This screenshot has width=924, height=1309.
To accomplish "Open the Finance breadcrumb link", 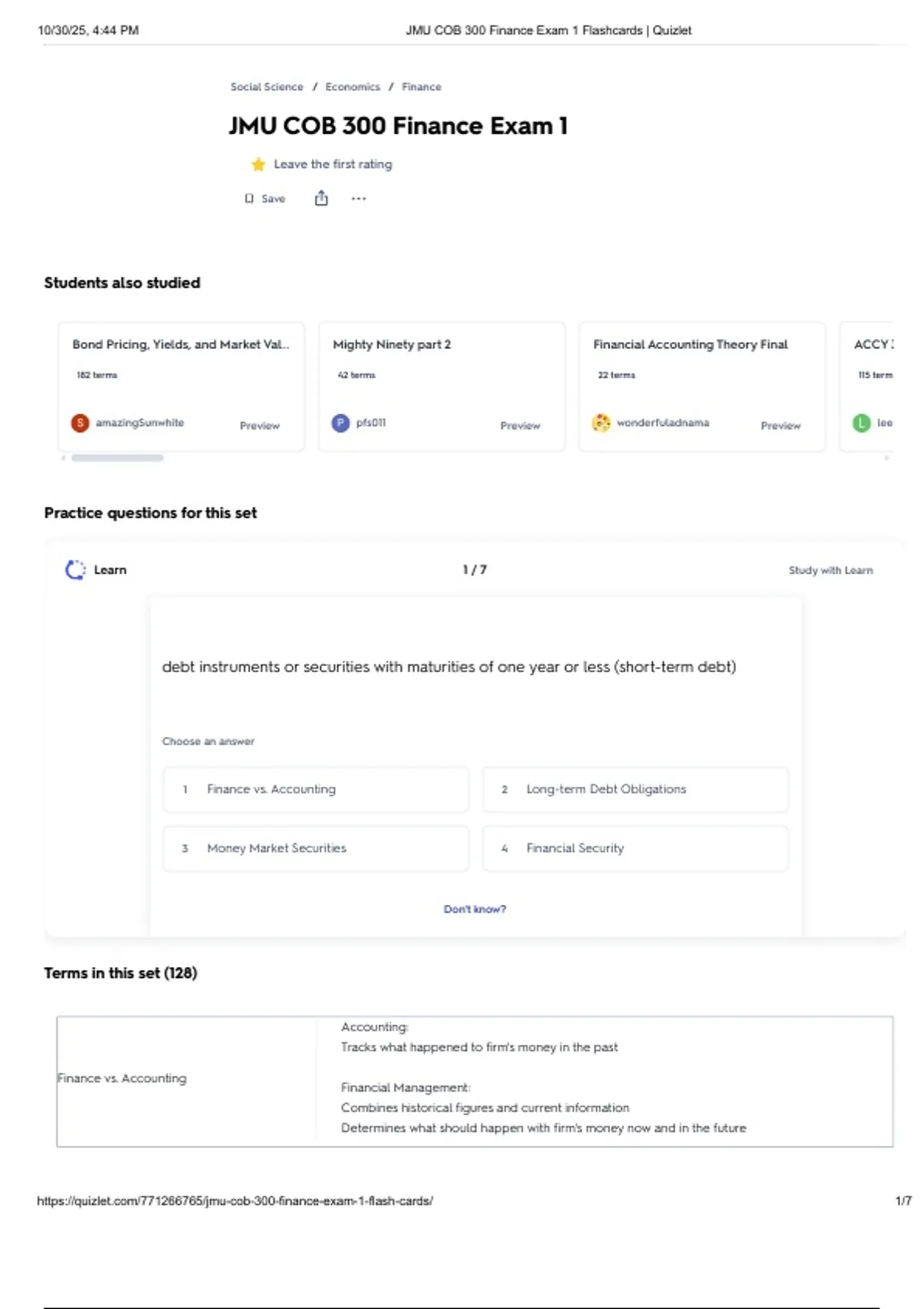I will click(421, 87).
